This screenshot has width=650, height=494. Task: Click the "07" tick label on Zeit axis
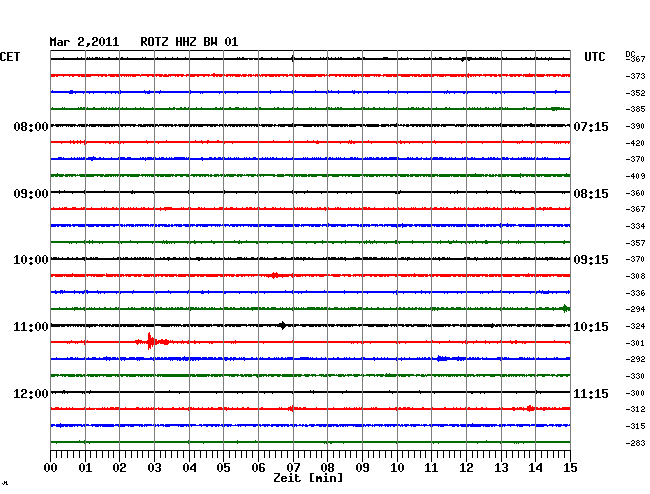293,468
